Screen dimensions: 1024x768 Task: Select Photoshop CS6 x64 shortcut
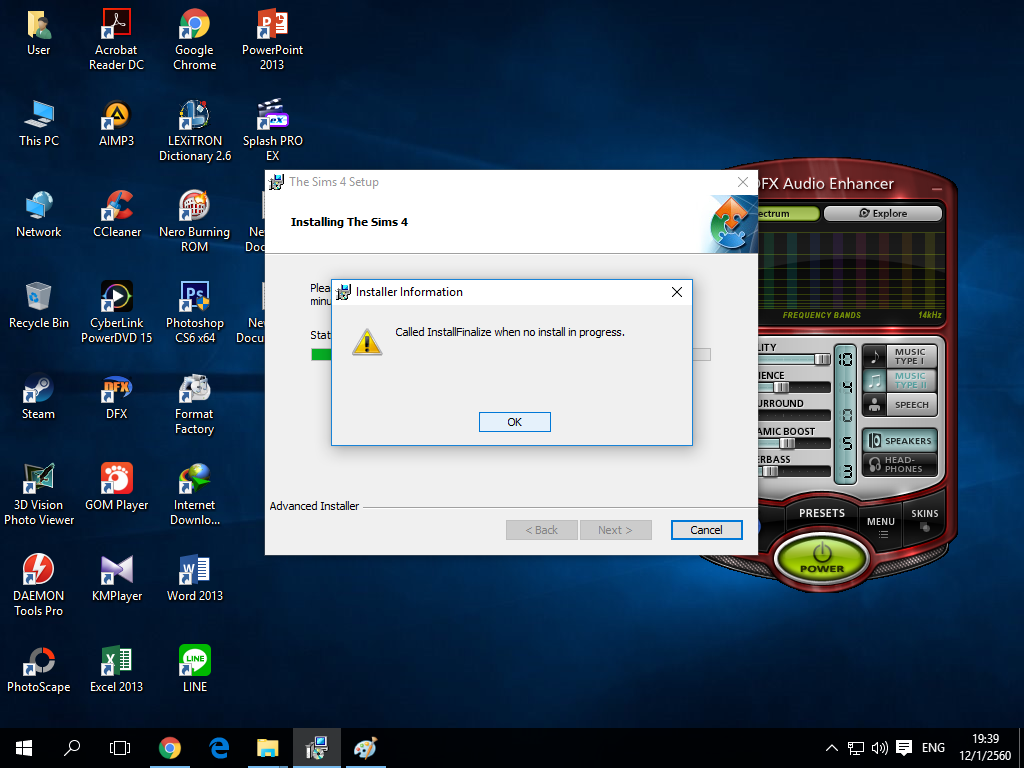click(195, 312)
